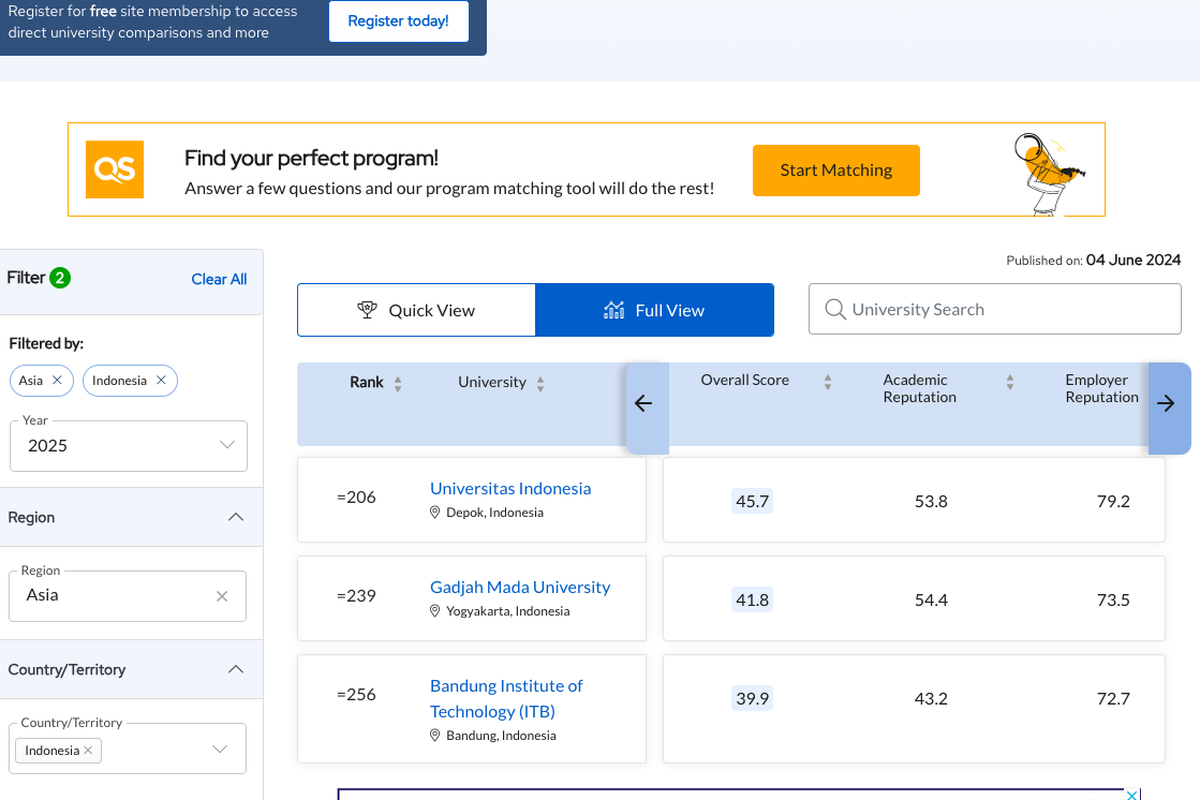Sort by Overall Score using its sort arrows
The height and width of the screenshot is (800, 1200).
[827, 381]
